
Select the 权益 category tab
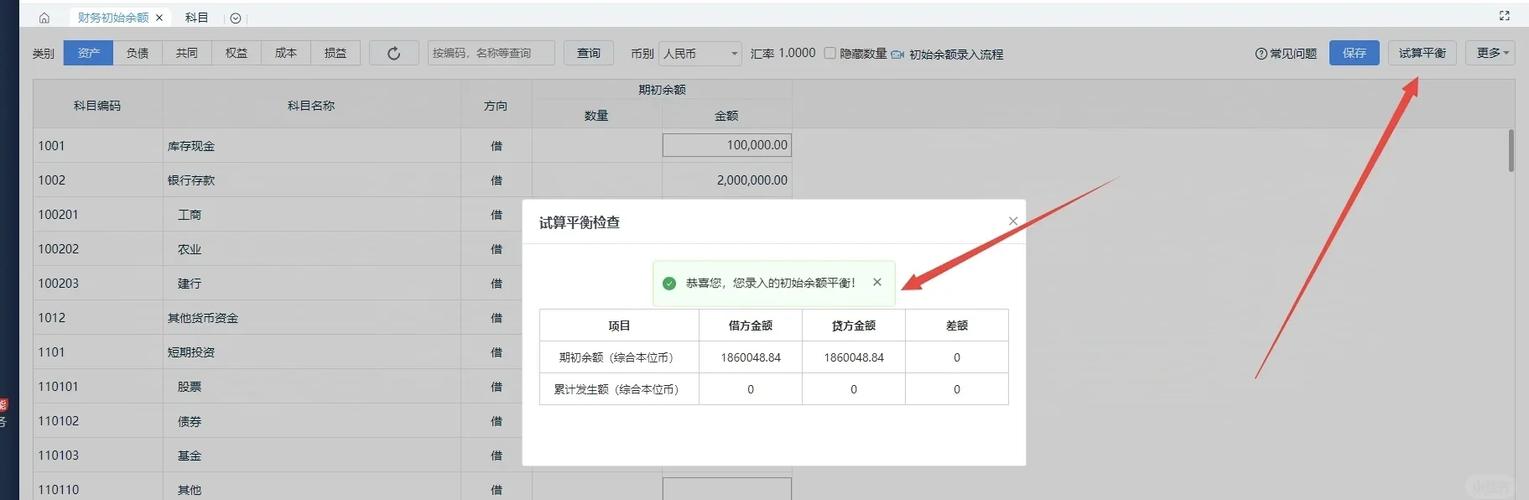[x=236, y=53]
